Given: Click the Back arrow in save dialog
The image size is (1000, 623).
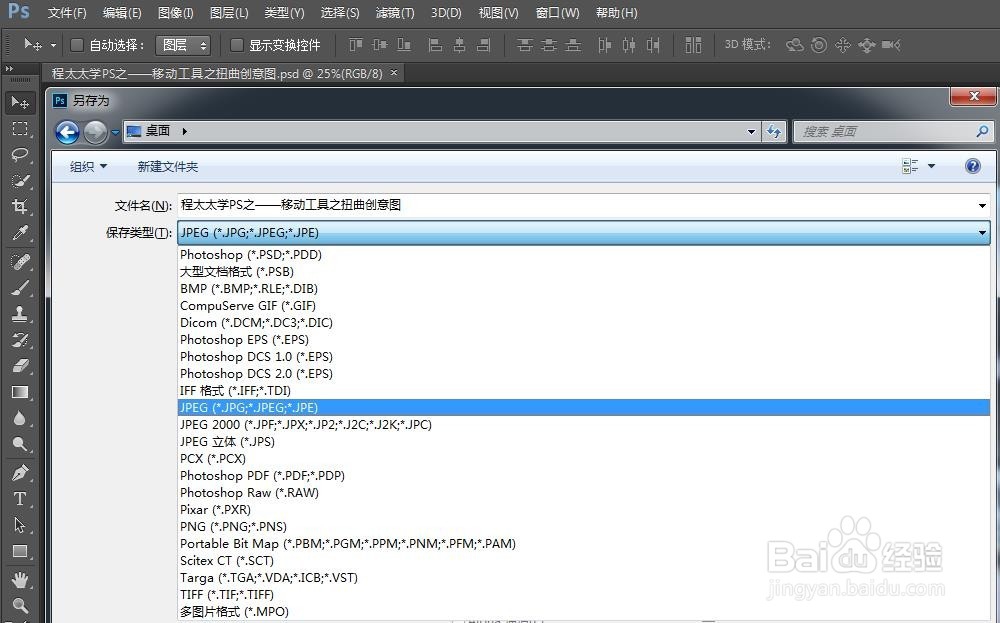Looking at the screenshot, I should coord(68,132).
